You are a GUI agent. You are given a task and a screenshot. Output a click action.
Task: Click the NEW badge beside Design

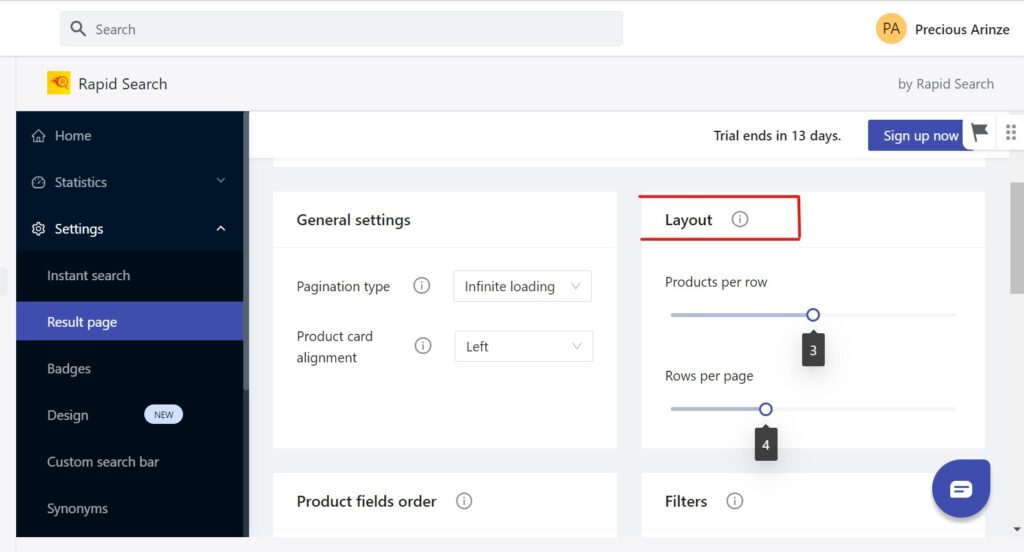click(163, 415)
